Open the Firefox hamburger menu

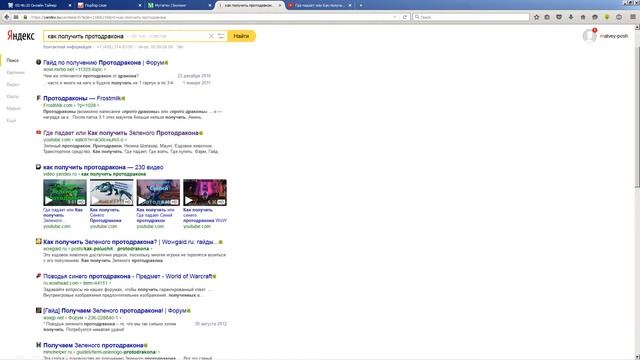[x=633, y=17]
